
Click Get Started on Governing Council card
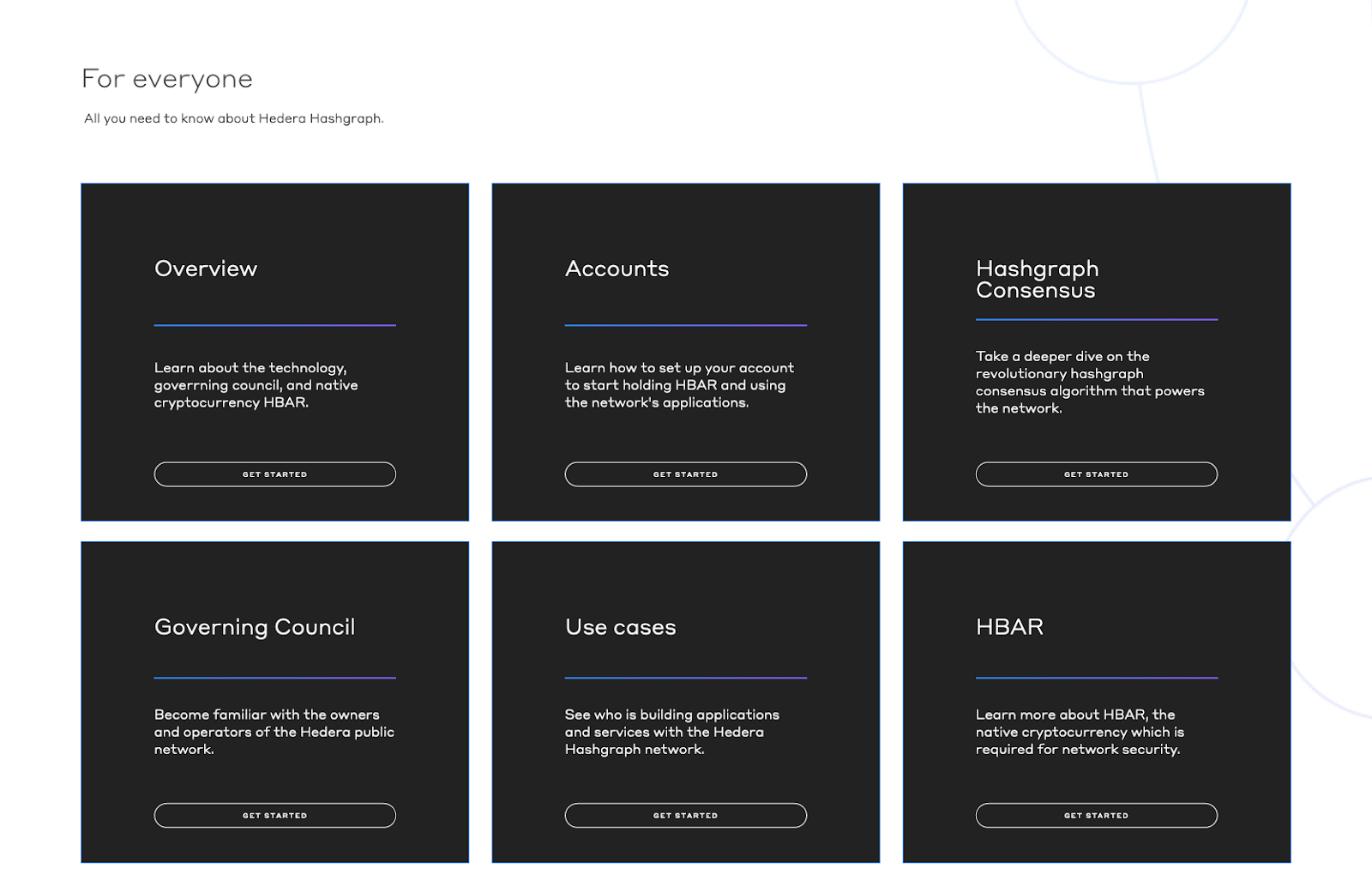tap(274, 815)
